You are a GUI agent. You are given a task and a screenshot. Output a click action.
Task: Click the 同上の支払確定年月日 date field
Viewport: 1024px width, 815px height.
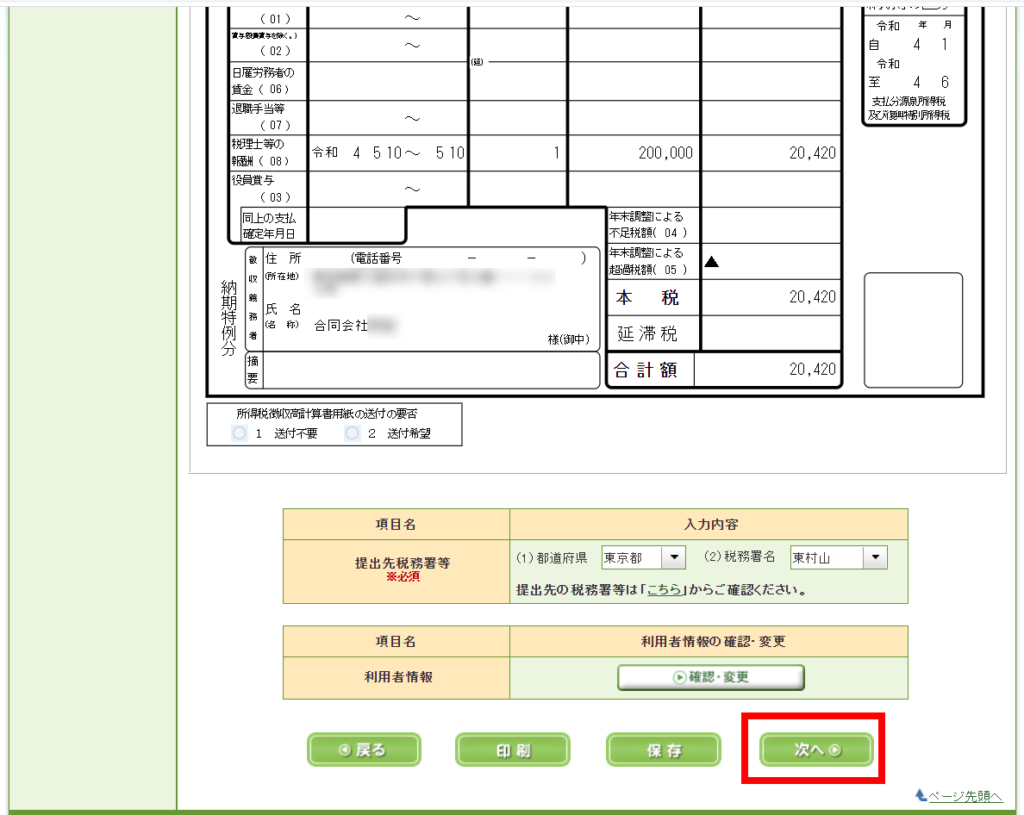coord(355,225)
